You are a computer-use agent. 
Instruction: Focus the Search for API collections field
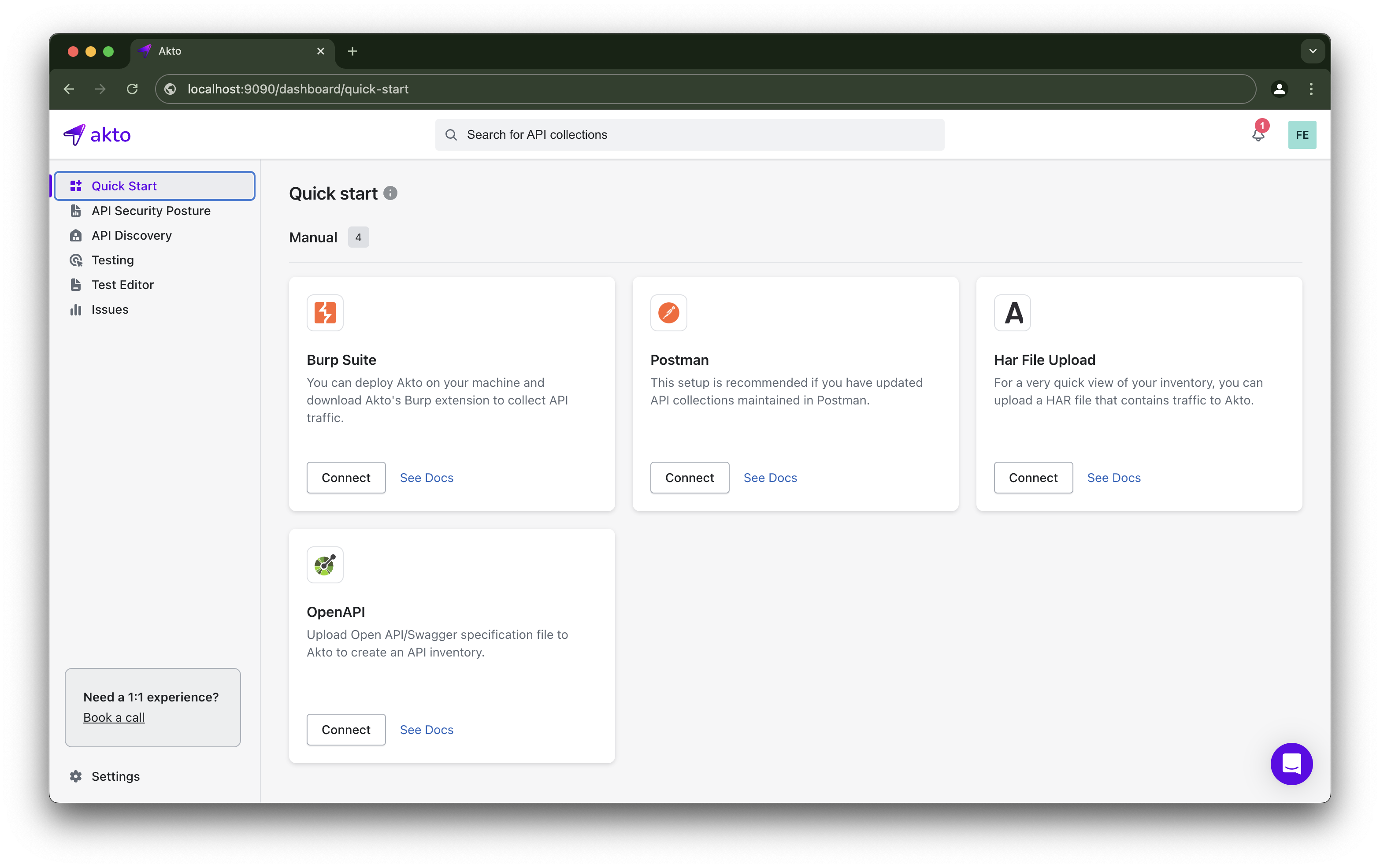pyautogui.click(x=690, y=135)
